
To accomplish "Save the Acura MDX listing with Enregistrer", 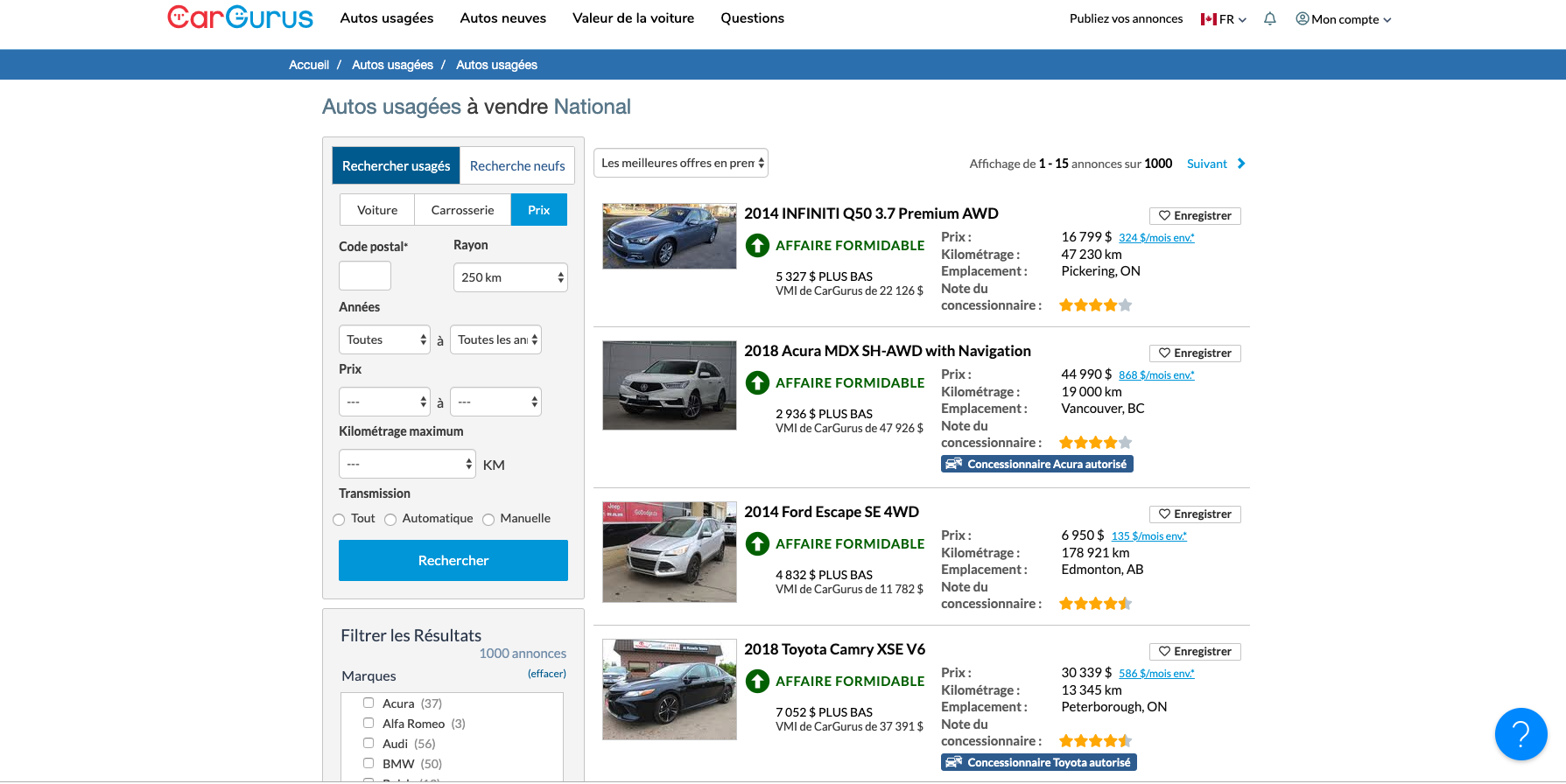I will 1195,353.
